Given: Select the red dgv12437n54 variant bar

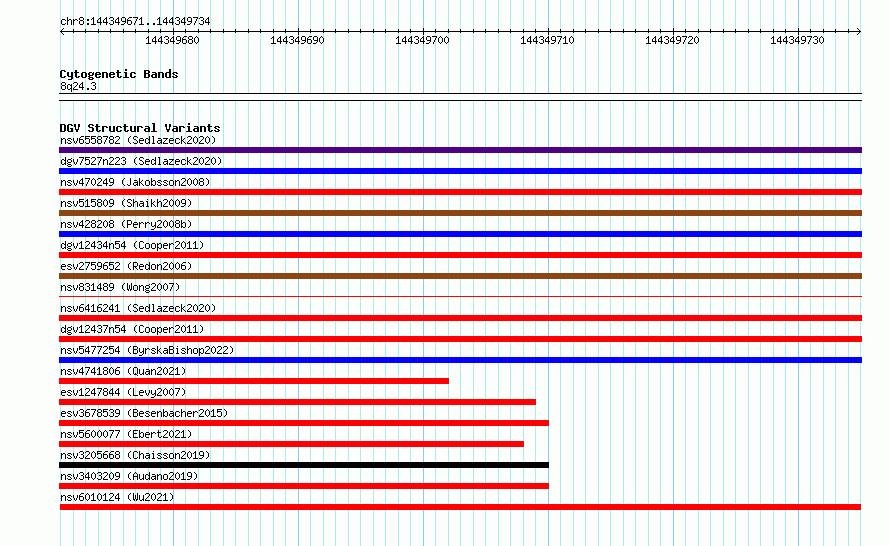Looking at the screenshot, I should pos(460,339).
